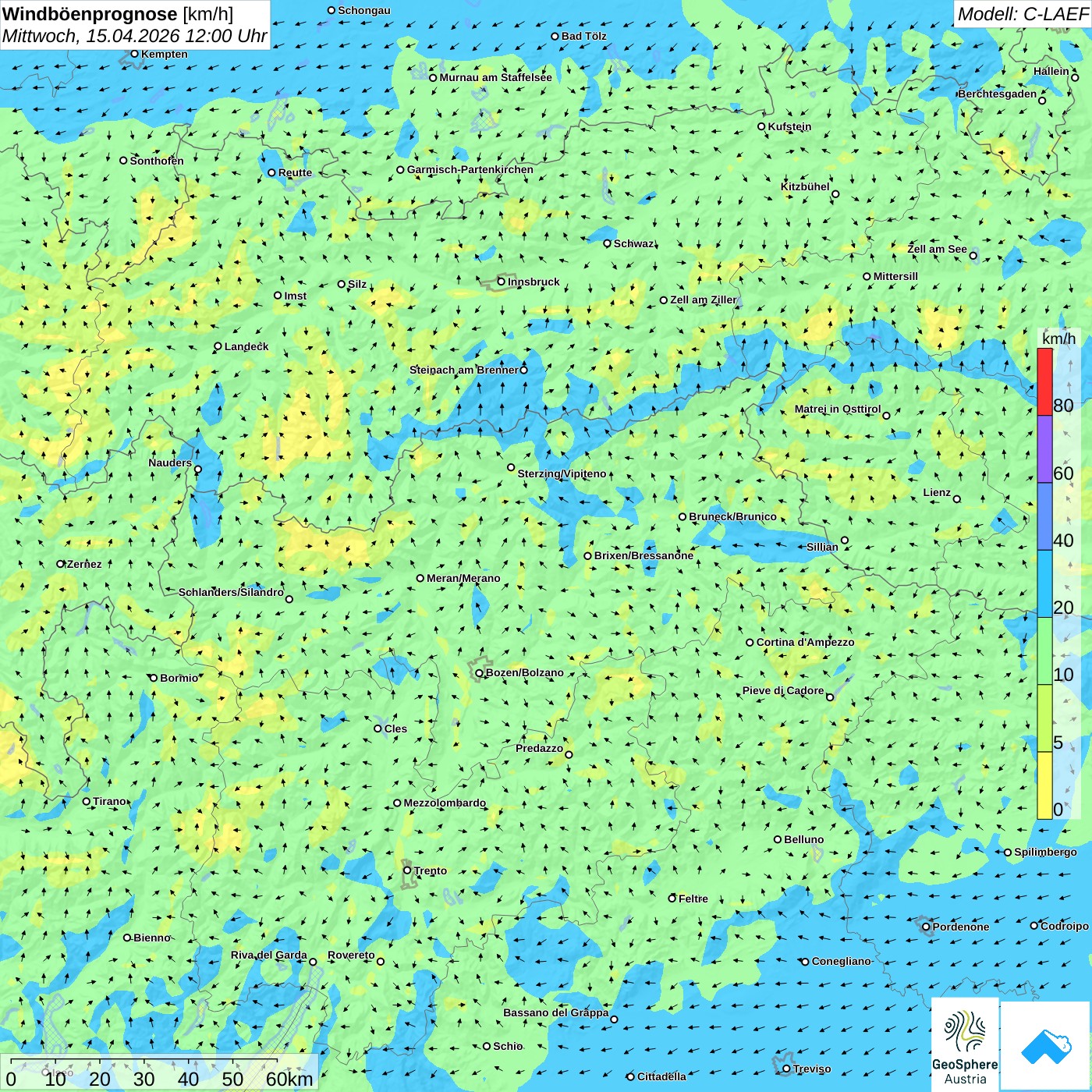
Task: Click the Pordenone label
Action: coord(961,927)
